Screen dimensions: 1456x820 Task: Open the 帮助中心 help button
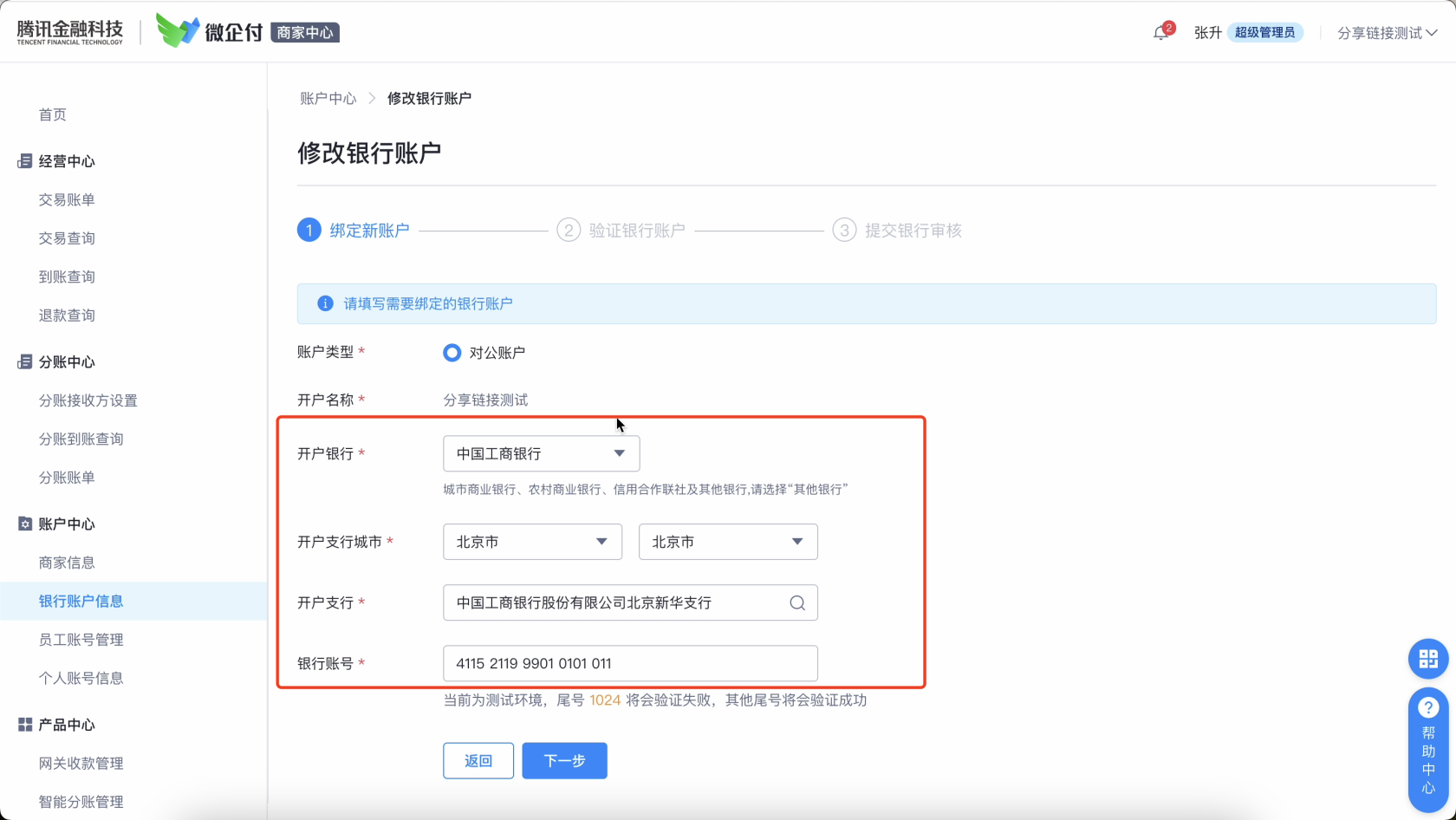(x=1428, y=749)
